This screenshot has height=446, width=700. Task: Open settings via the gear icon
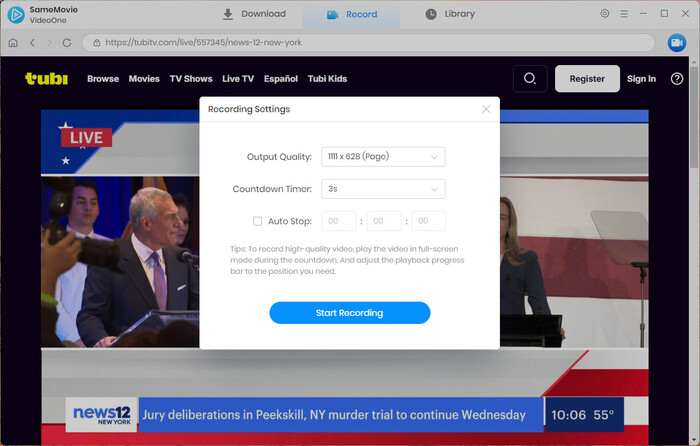pos(605,14)
